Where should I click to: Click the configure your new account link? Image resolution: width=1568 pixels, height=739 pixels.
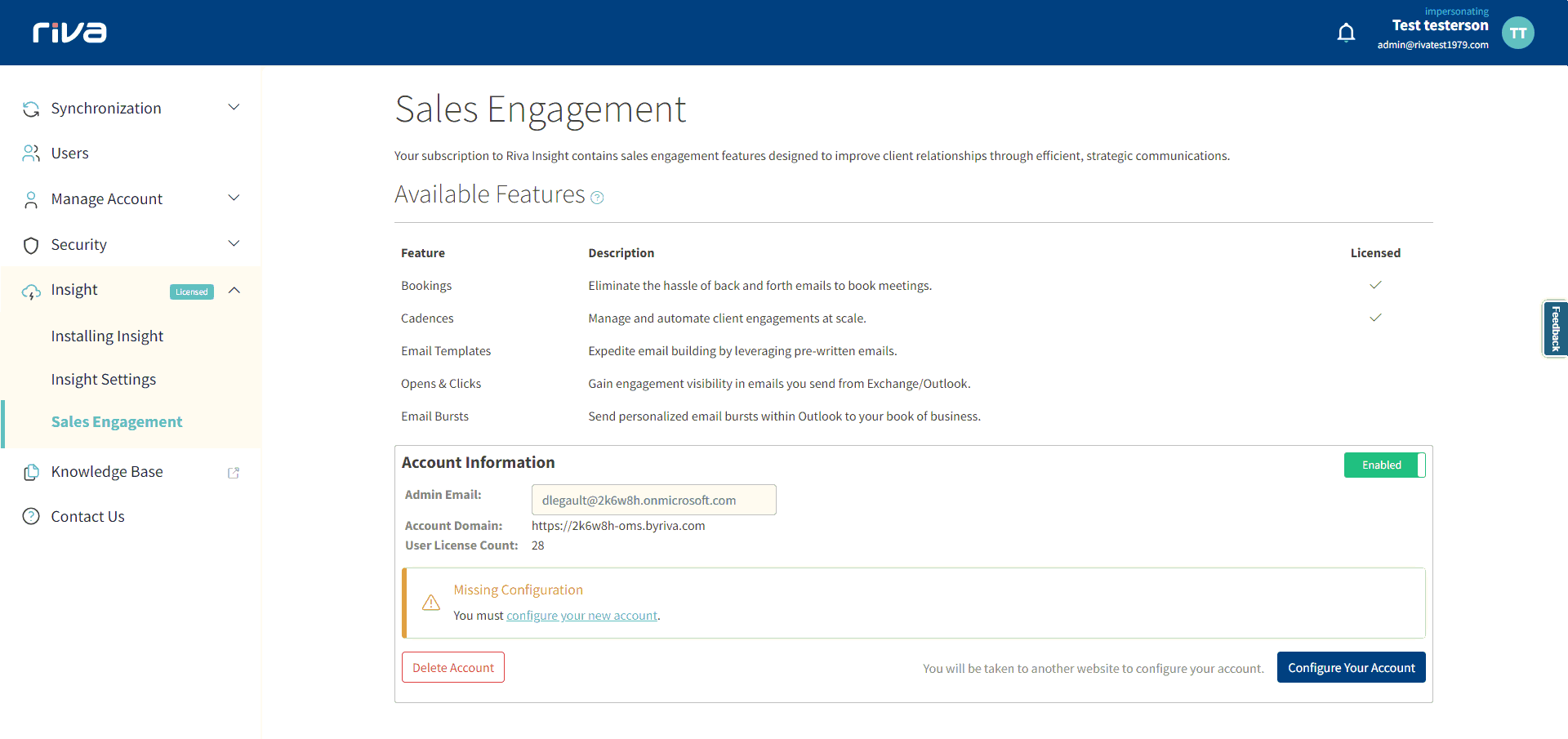(581, 615)
